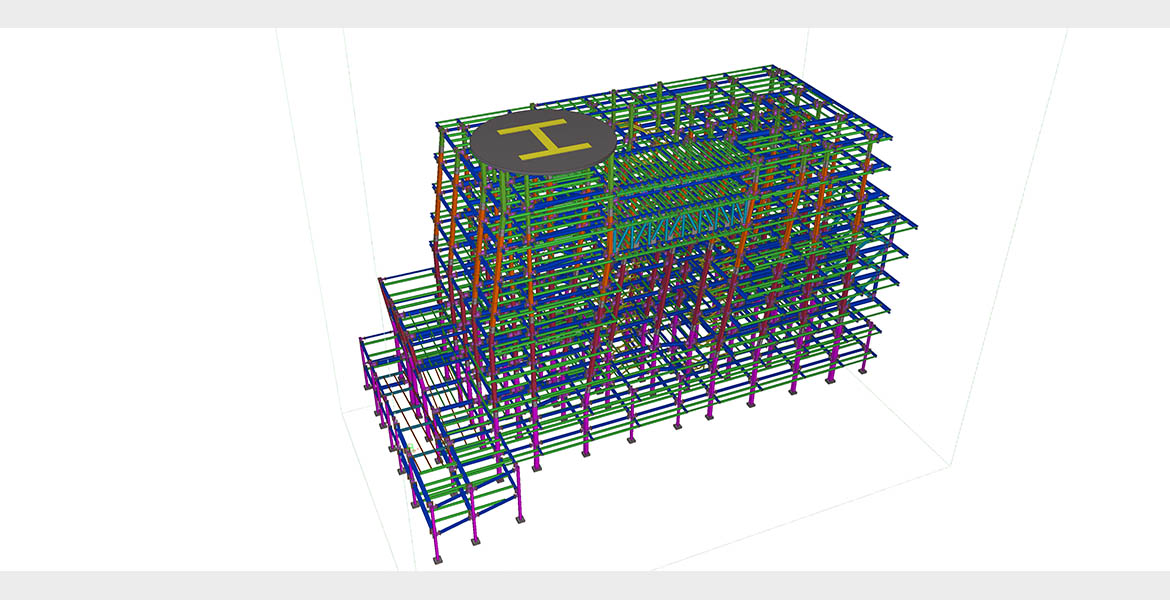
Task: Click the empty white canvas left of the model
Action: 150,300
